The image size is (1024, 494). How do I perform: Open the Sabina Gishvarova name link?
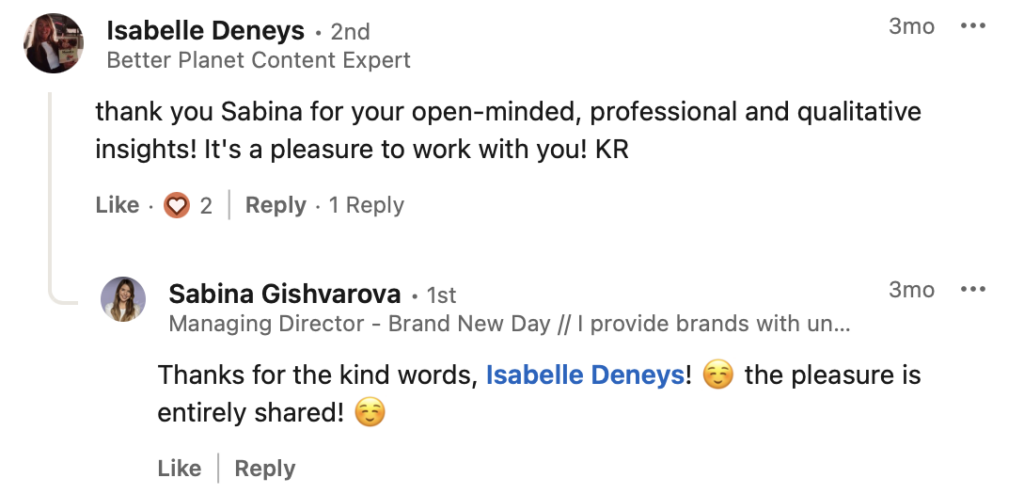(x=285, y=295)
